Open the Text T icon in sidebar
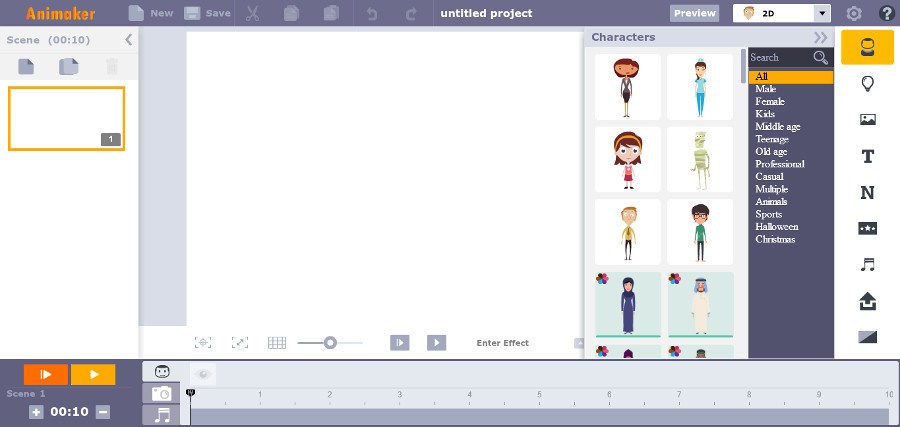The height and width of the screenshot is (427, 900). click(x=867, y=156)
